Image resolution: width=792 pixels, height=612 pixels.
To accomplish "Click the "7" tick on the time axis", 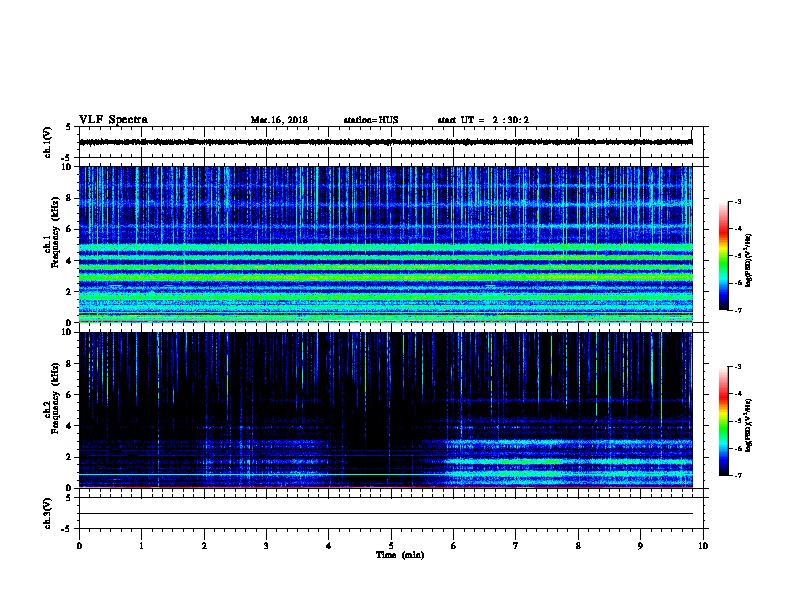I will [516, 545].
